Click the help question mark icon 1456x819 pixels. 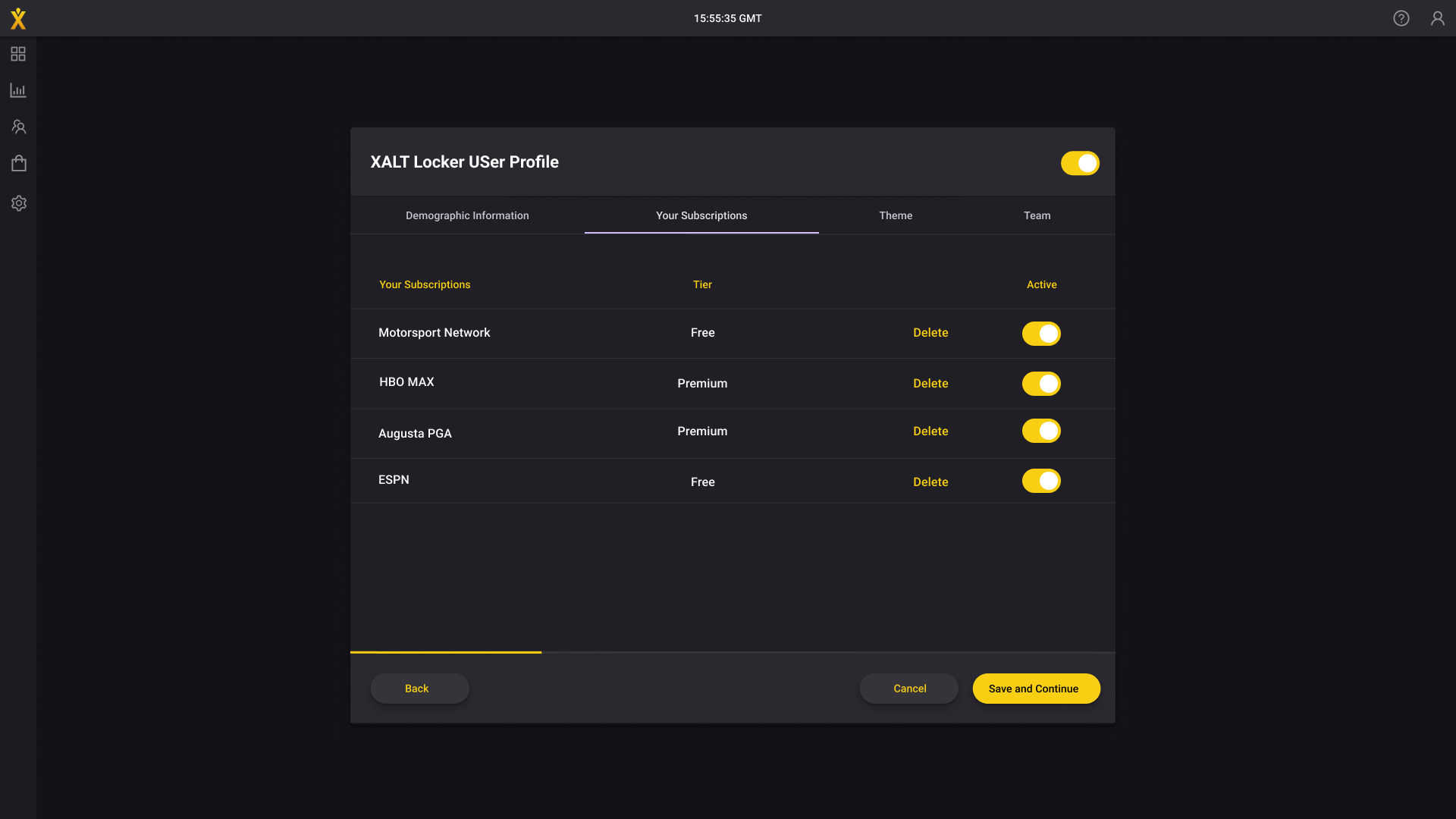pyautogui.click(x=1401, y=18)
